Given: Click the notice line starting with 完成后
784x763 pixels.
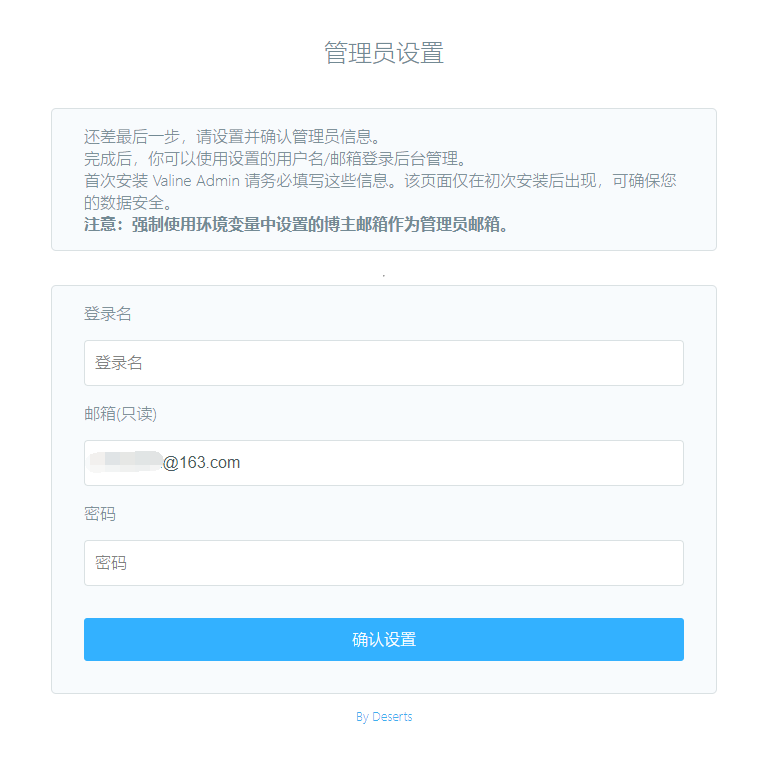Looking at the screenshot, I should 275,159.
